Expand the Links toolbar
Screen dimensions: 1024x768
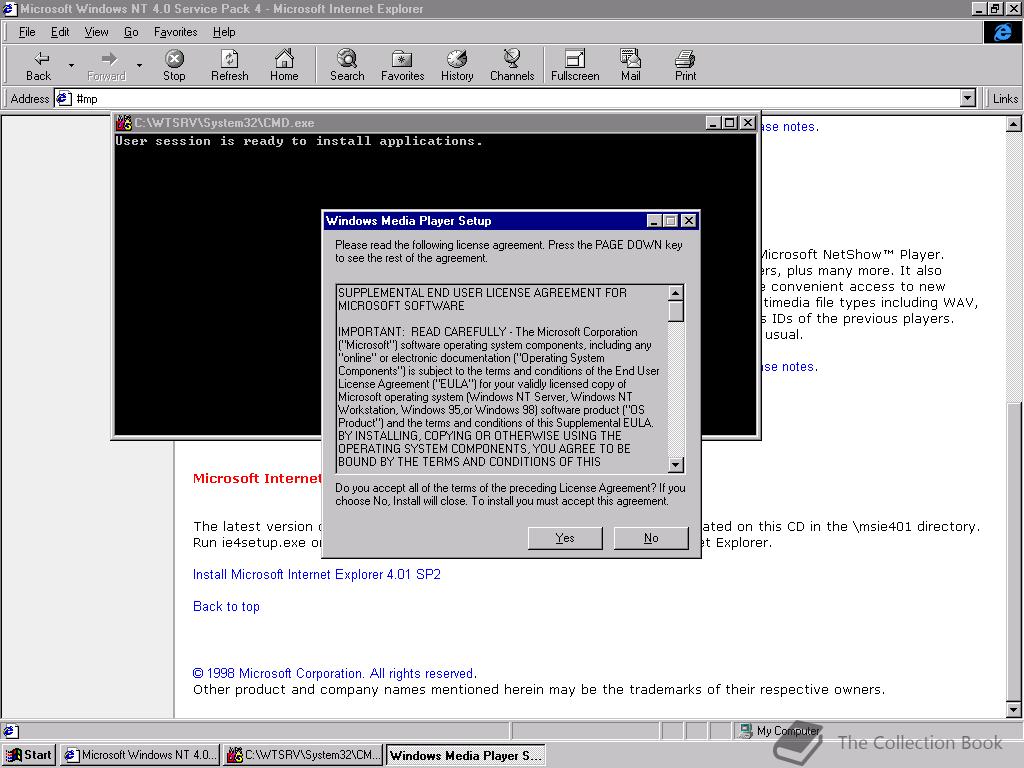(1004, 99)
